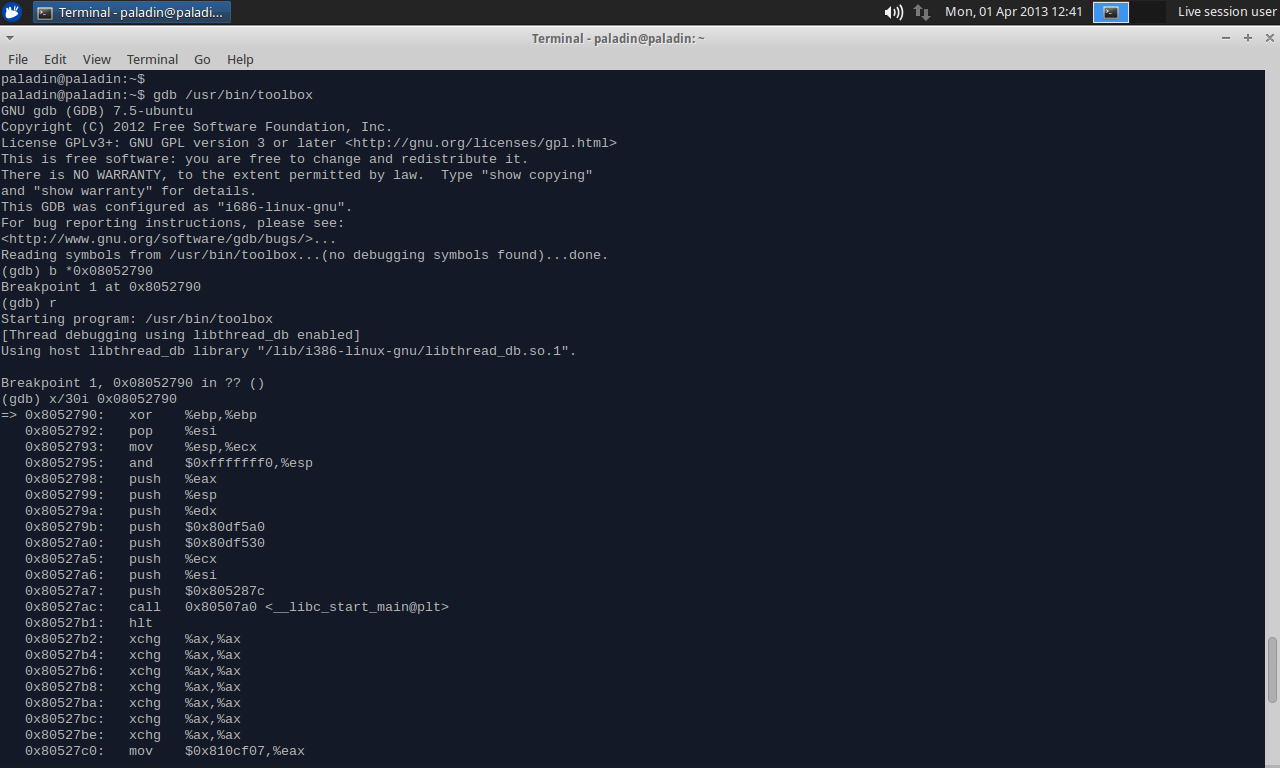Select the Terminal window from the taskbar
The height and width of the screenshot is (768, 1280).
[x=130, y=12]
